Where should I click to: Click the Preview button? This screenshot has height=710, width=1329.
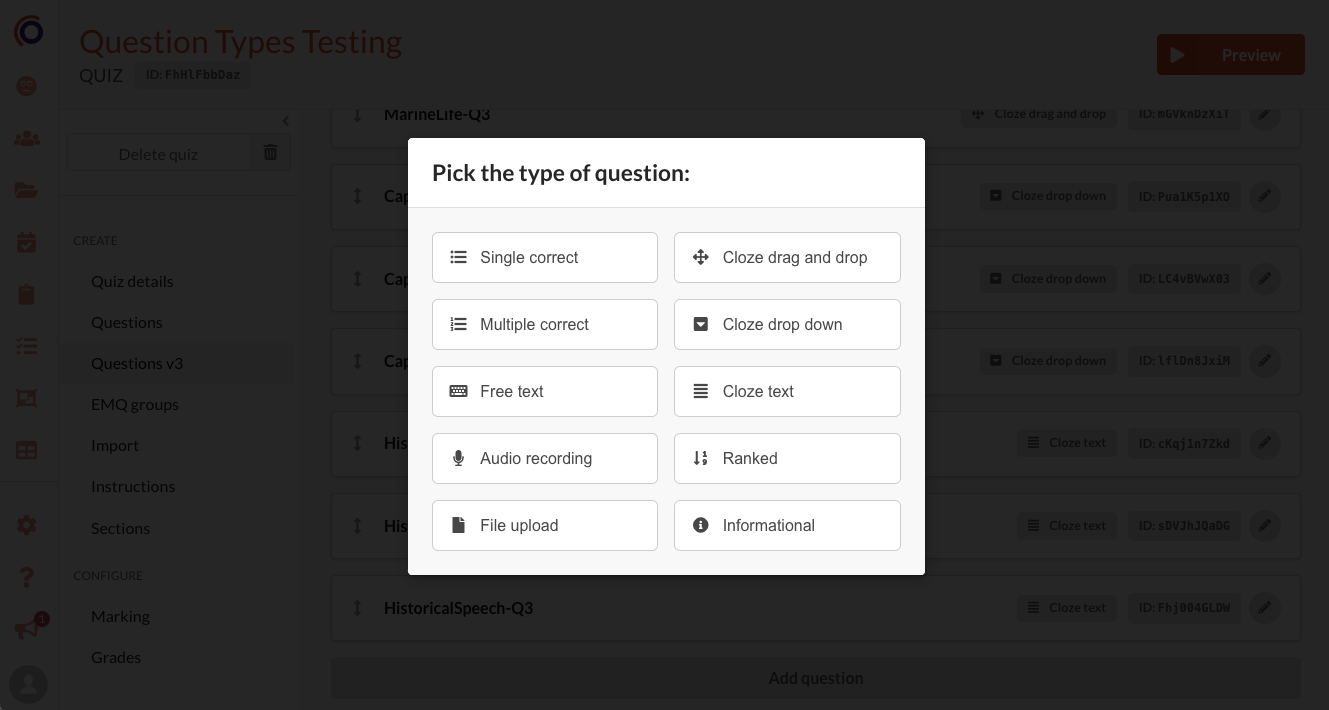click(x=1230, y=55)
